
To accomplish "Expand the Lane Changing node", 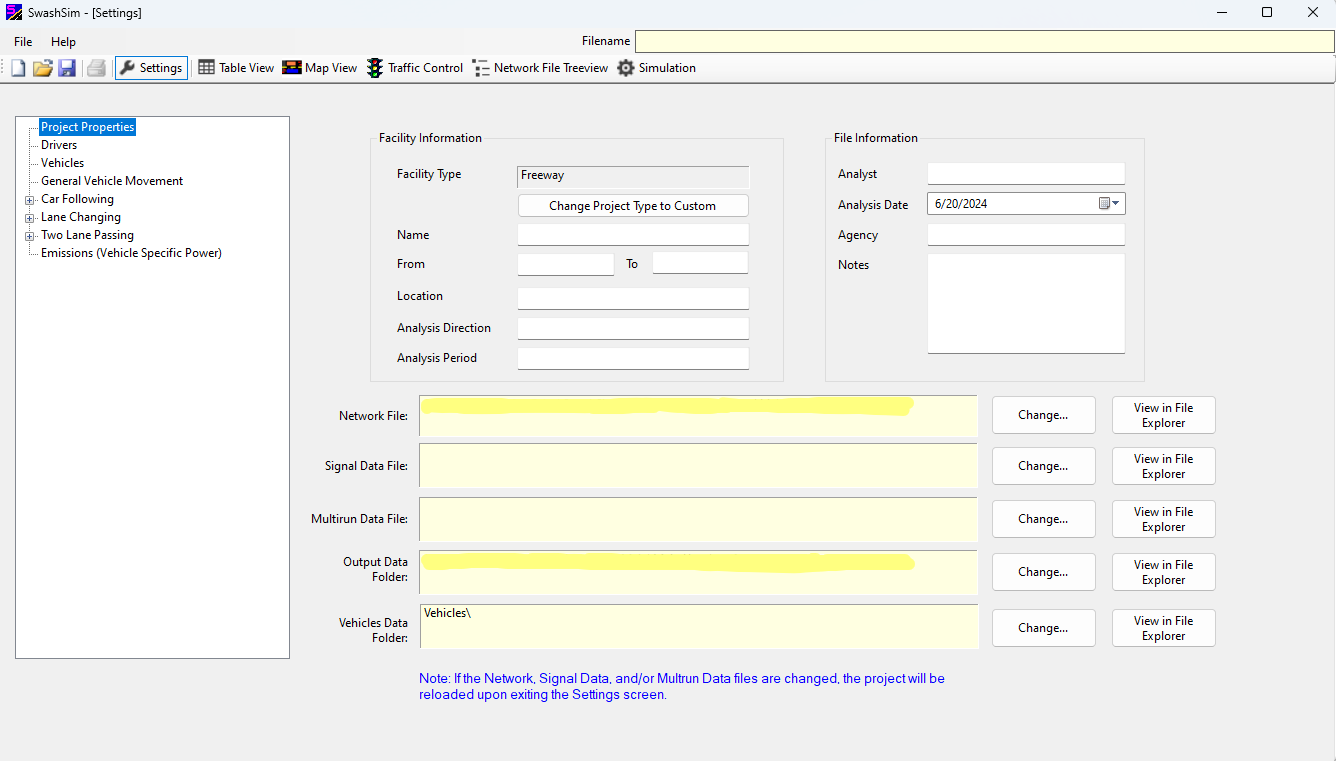I will coord(30,218).
